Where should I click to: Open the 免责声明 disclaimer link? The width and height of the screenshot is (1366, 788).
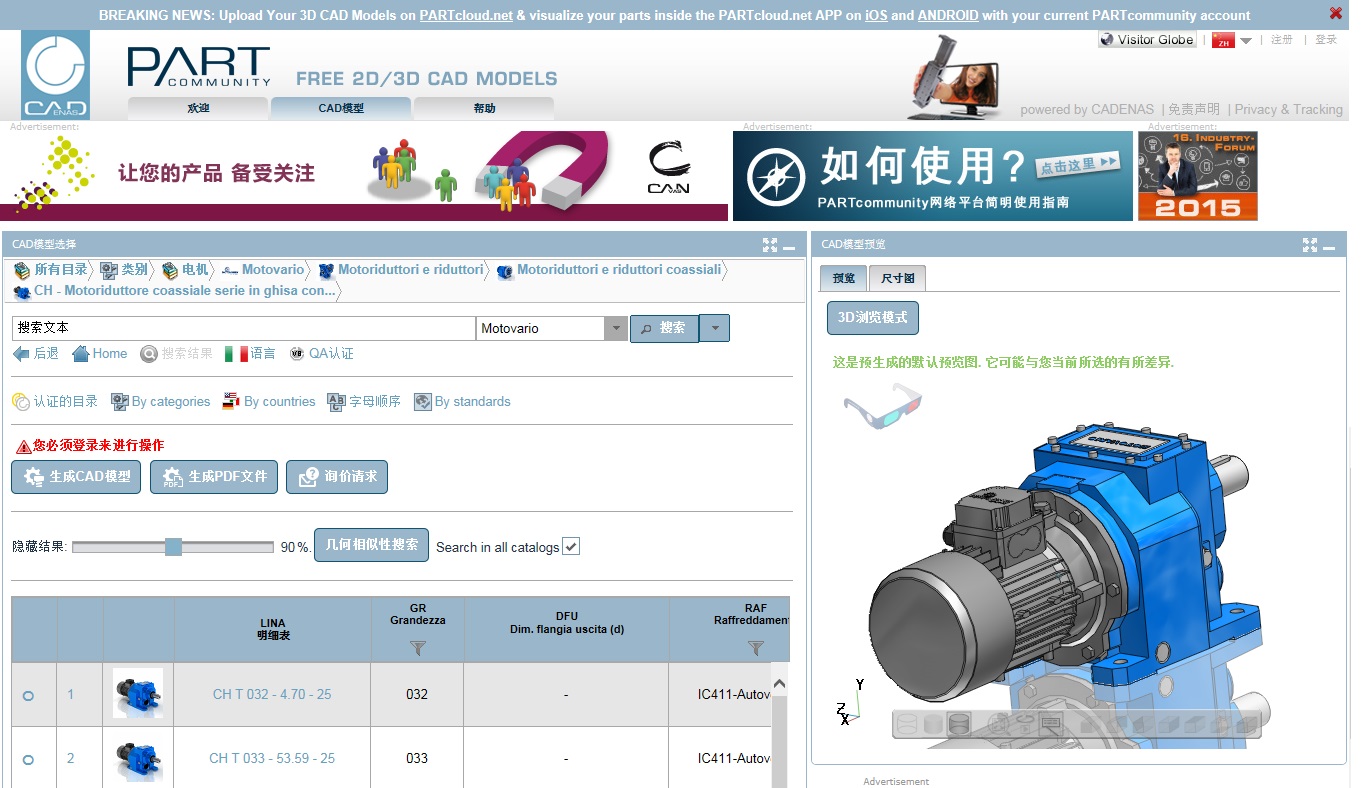pyautogui.click(x=1194, y=109)
